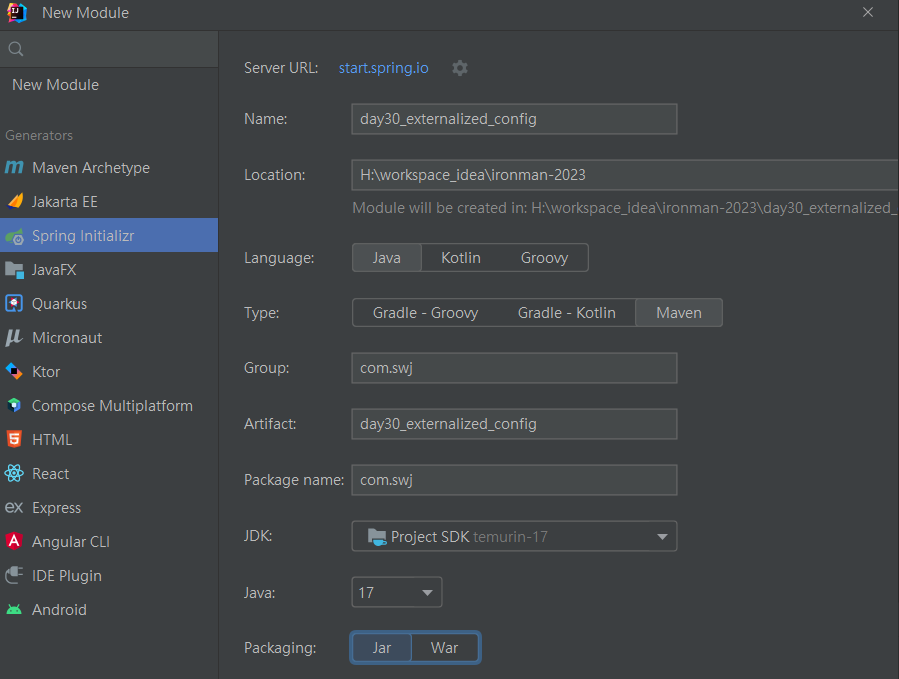Image resolution: width=899 pixels, height=679 pixels.
Task: Select React generator
Action: coord(109,473)
